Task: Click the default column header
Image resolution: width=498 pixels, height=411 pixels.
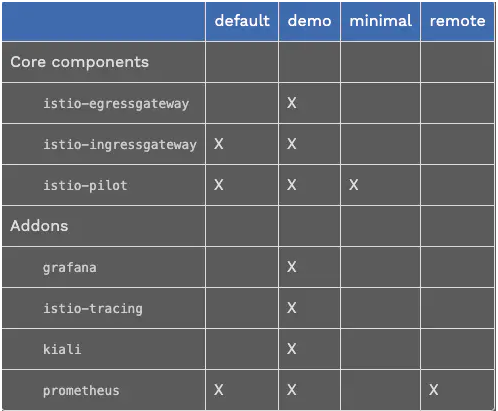Action: (242, 21)
